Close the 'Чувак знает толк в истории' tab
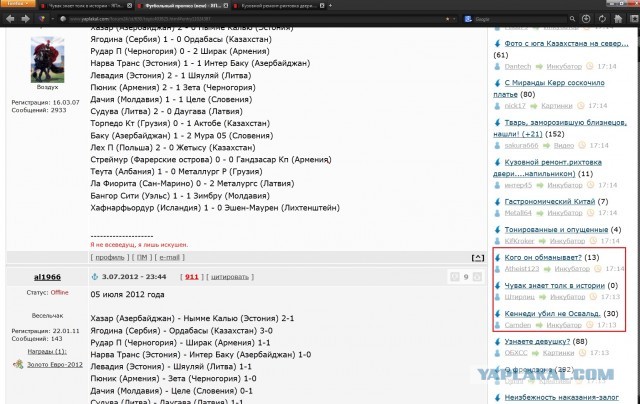Image resolution: width=640 pixels, height=404 pixels. click(x=129, y=6)
